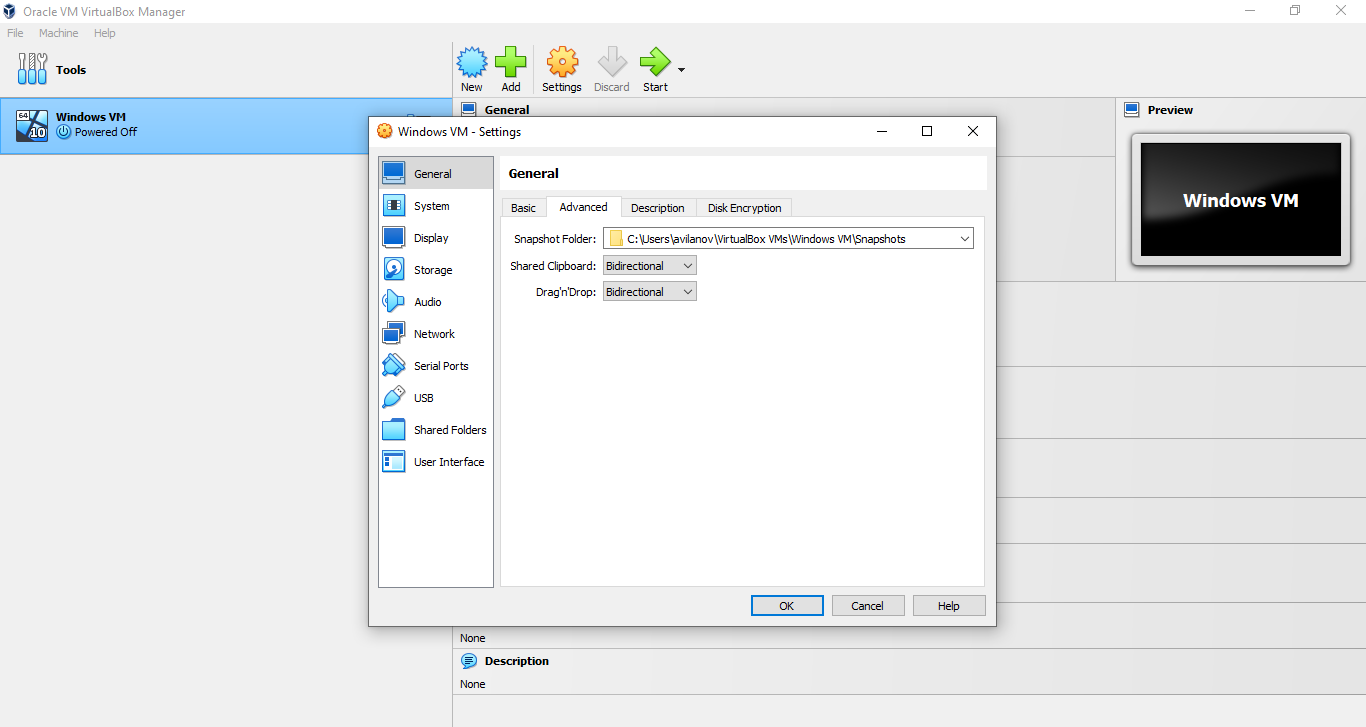Open the File menu
This screenshot has height=727, width=1366.
click(x=15, y=33)
